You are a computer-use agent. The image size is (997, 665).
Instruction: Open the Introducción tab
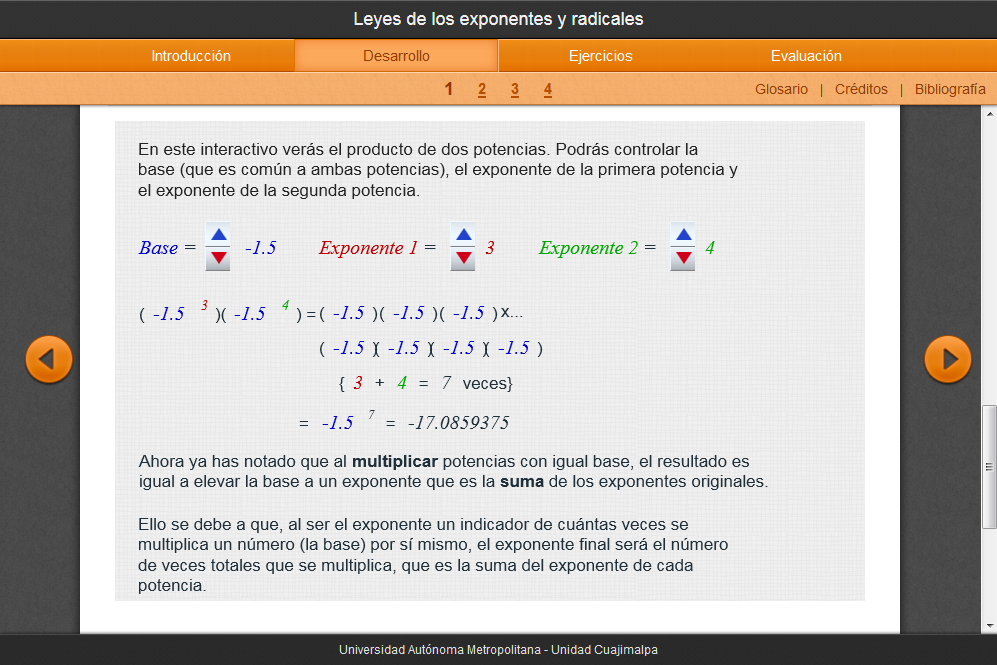(191, 56)
